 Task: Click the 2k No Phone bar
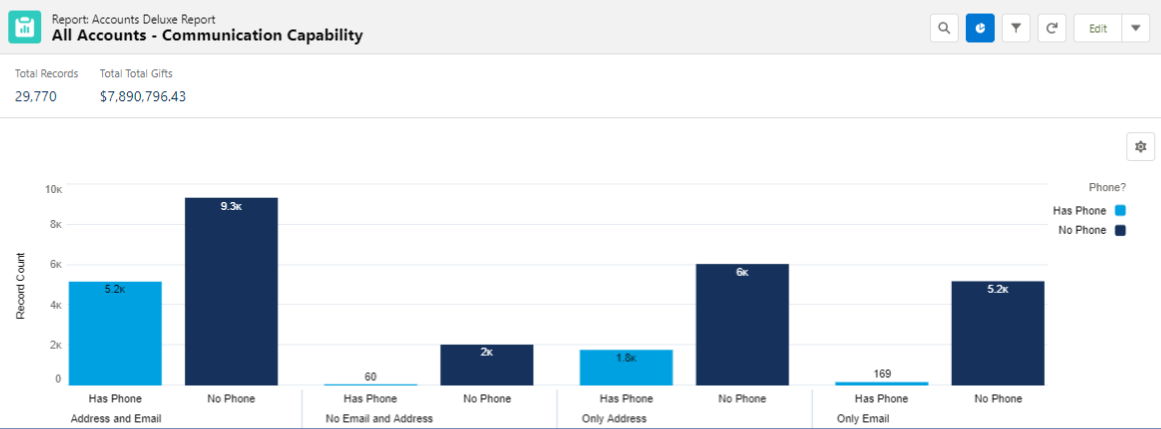coord(486,364)
